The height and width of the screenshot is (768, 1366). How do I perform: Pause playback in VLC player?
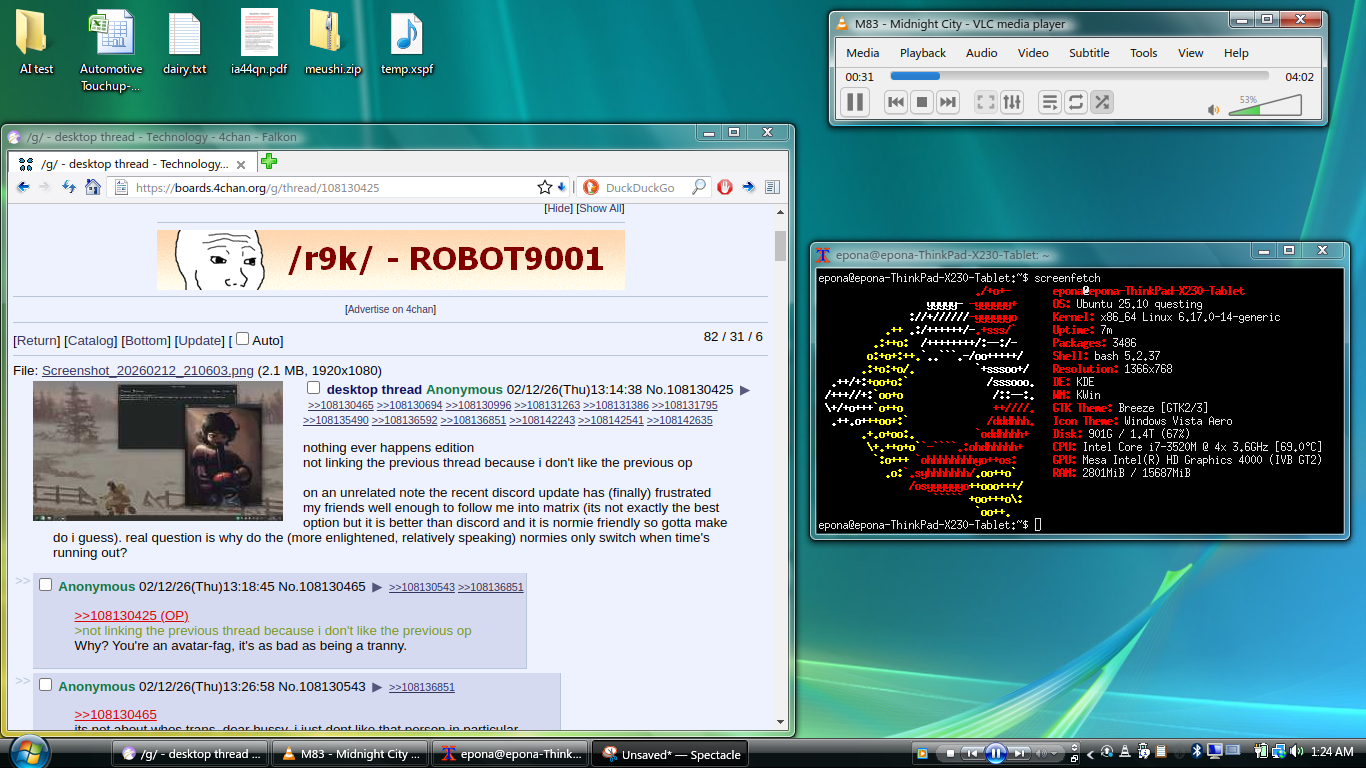[855, 102]
